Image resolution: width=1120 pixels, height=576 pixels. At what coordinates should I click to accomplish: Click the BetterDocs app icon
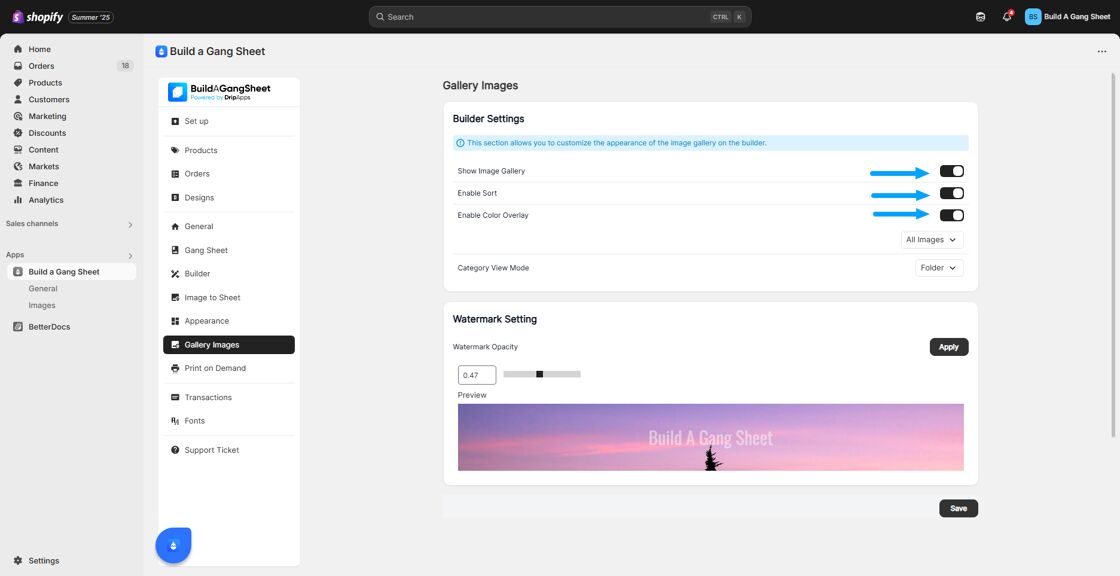[18, 327]
